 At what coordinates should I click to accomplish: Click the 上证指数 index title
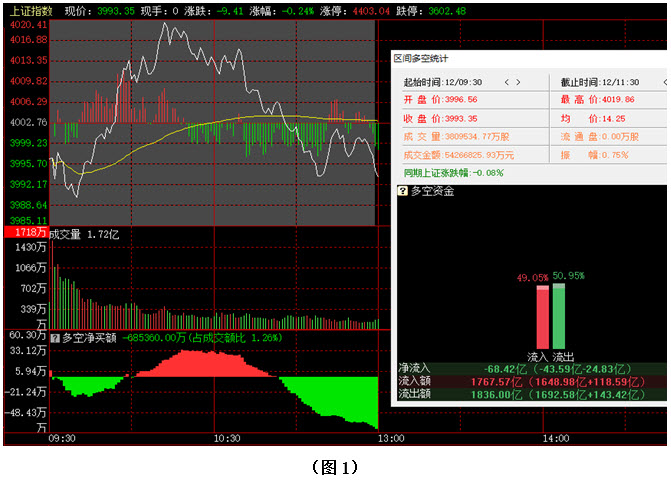27,10
